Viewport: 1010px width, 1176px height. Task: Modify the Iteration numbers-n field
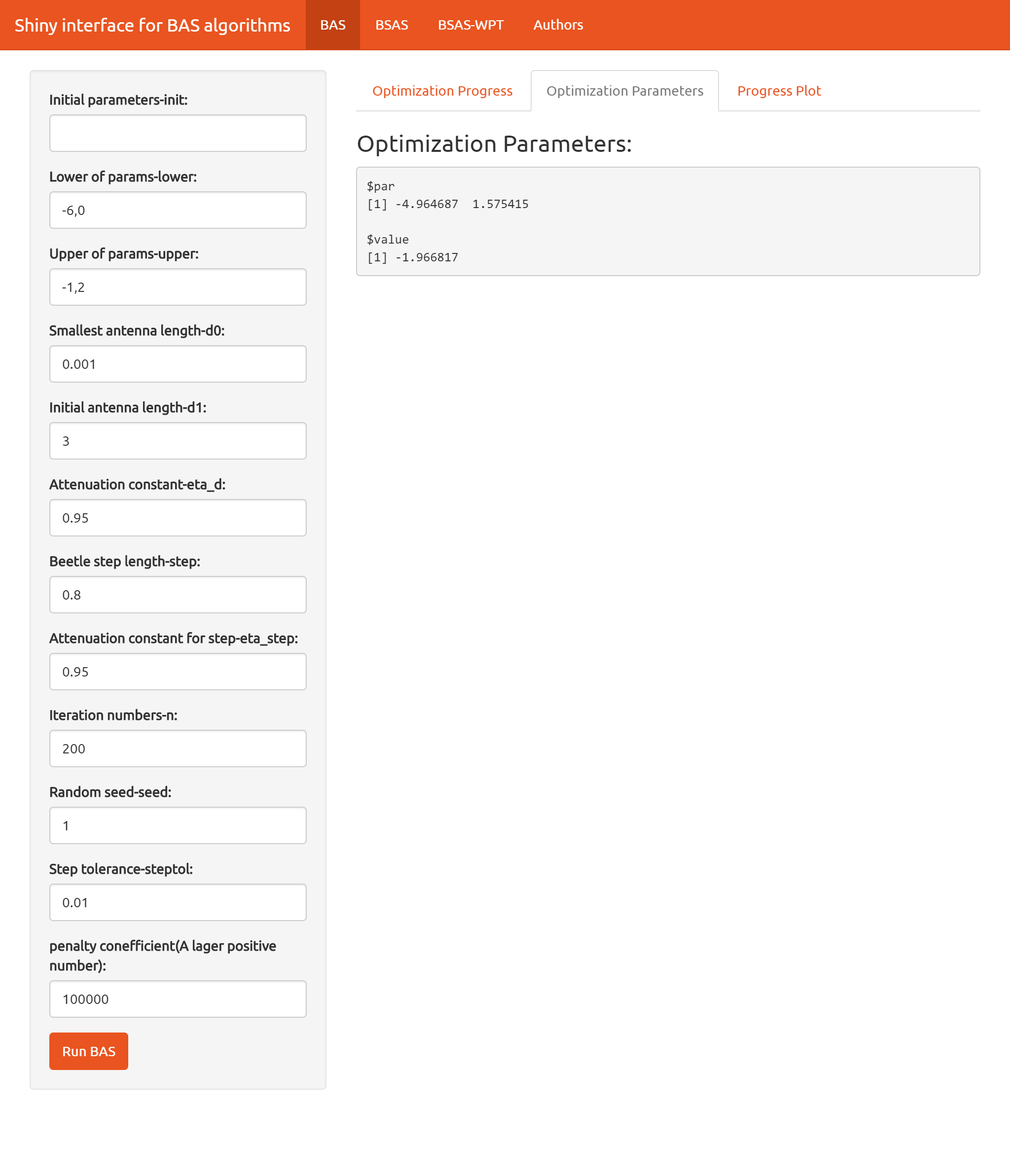tap(178, 748)
